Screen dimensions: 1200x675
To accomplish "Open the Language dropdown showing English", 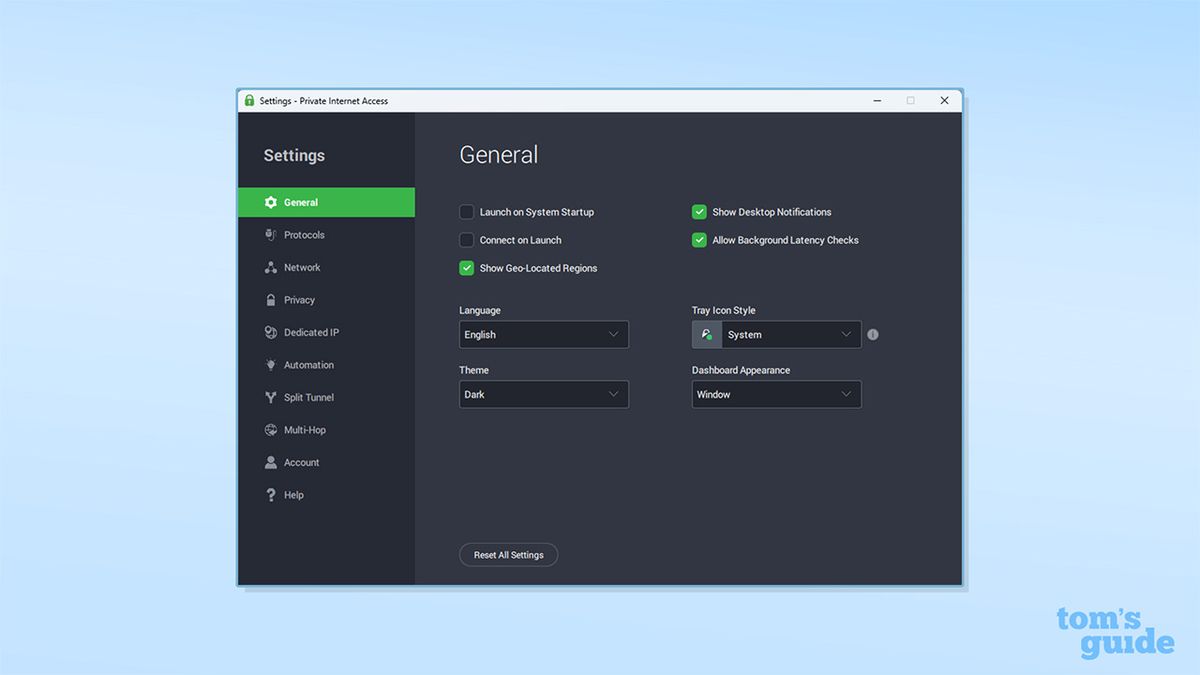I will [x=544, y=334].
